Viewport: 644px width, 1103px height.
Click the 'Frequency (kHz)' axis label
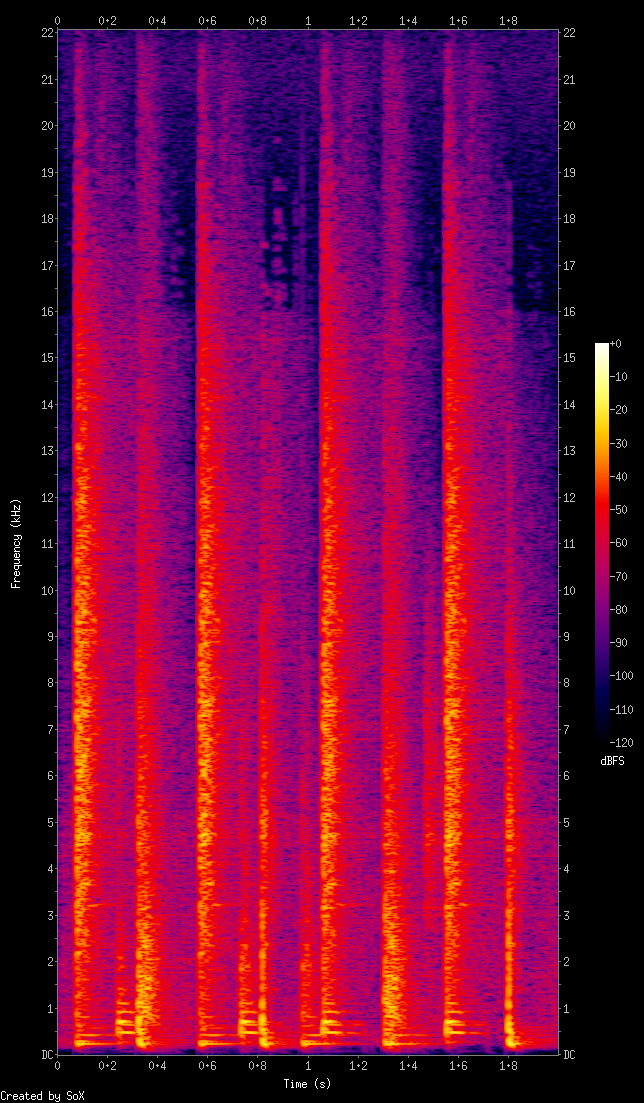tap(15, 544)
